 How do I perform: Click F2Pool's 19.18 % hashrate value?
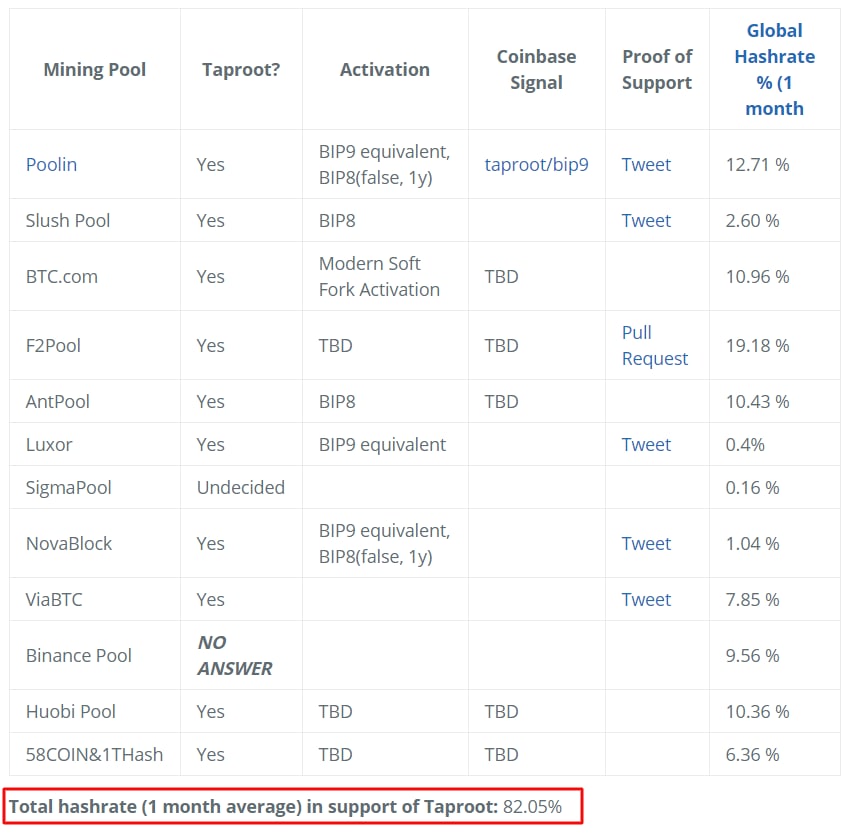click(757, 346)
